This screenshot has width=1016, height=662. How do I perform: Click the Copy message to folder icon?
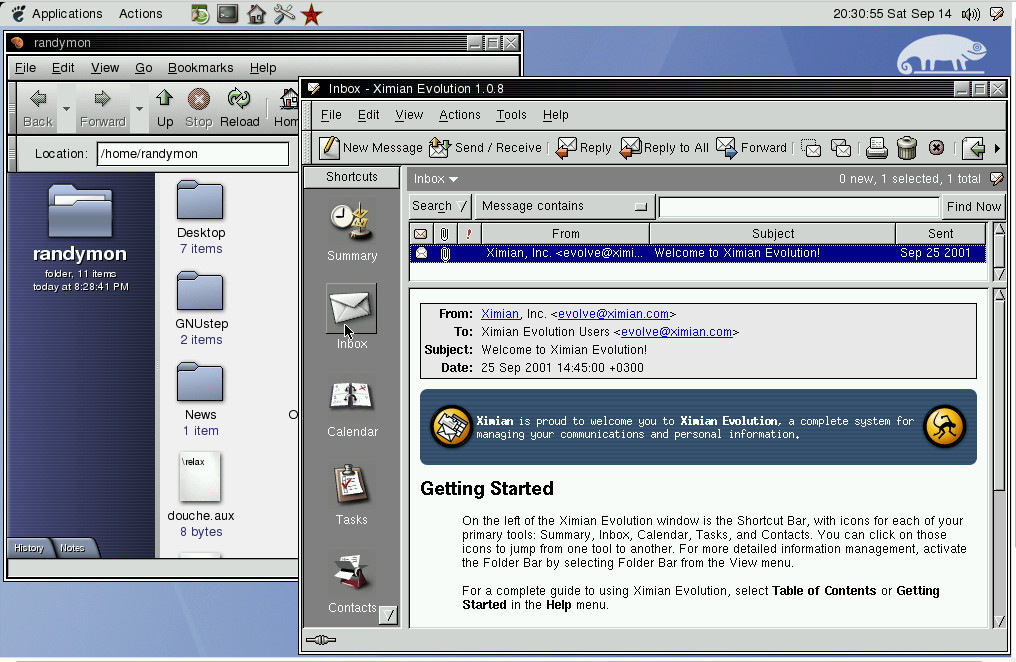pos(840,148)
